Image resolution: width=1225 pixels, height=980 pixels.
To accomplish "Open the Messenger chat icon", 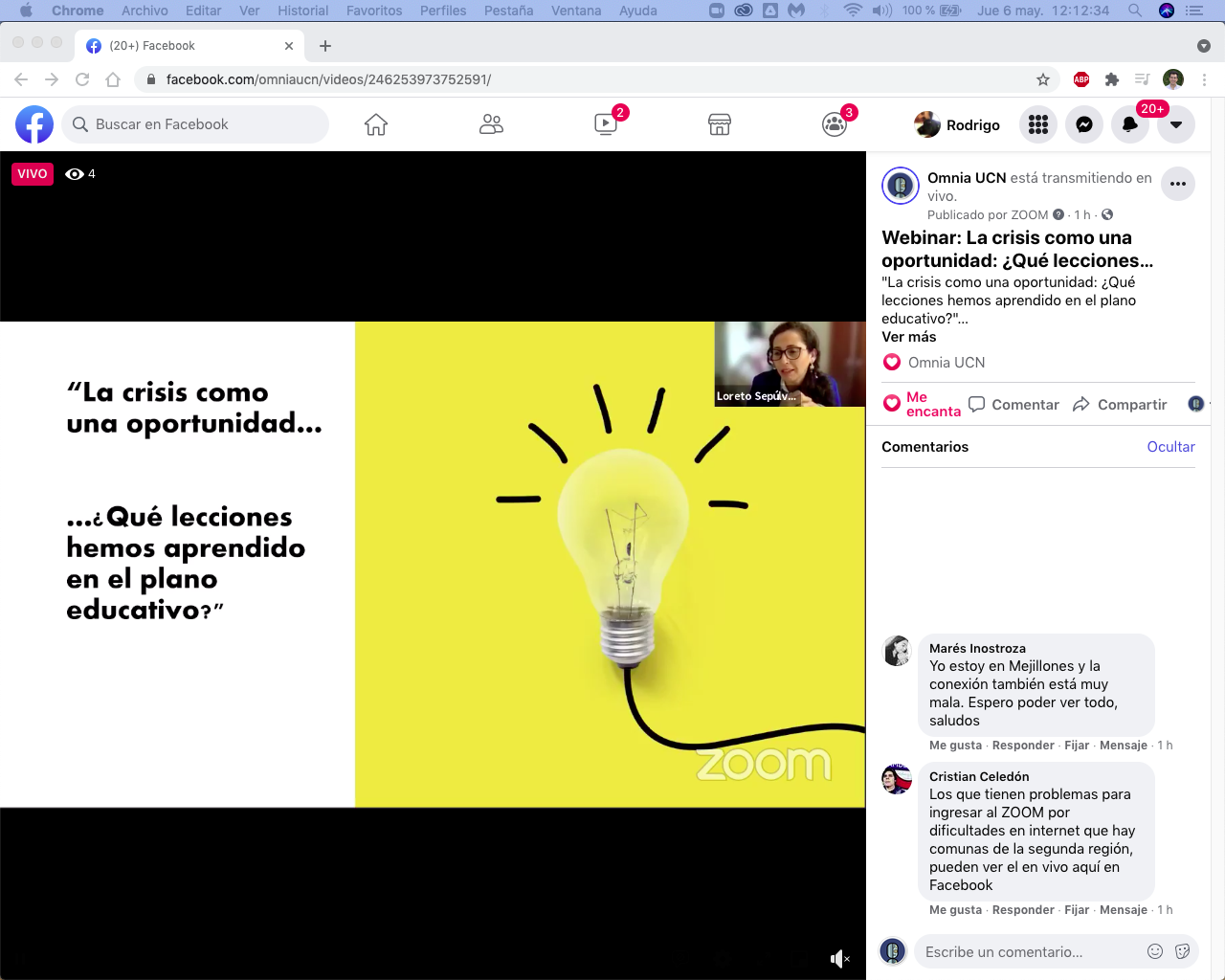I will point(1084,124).
